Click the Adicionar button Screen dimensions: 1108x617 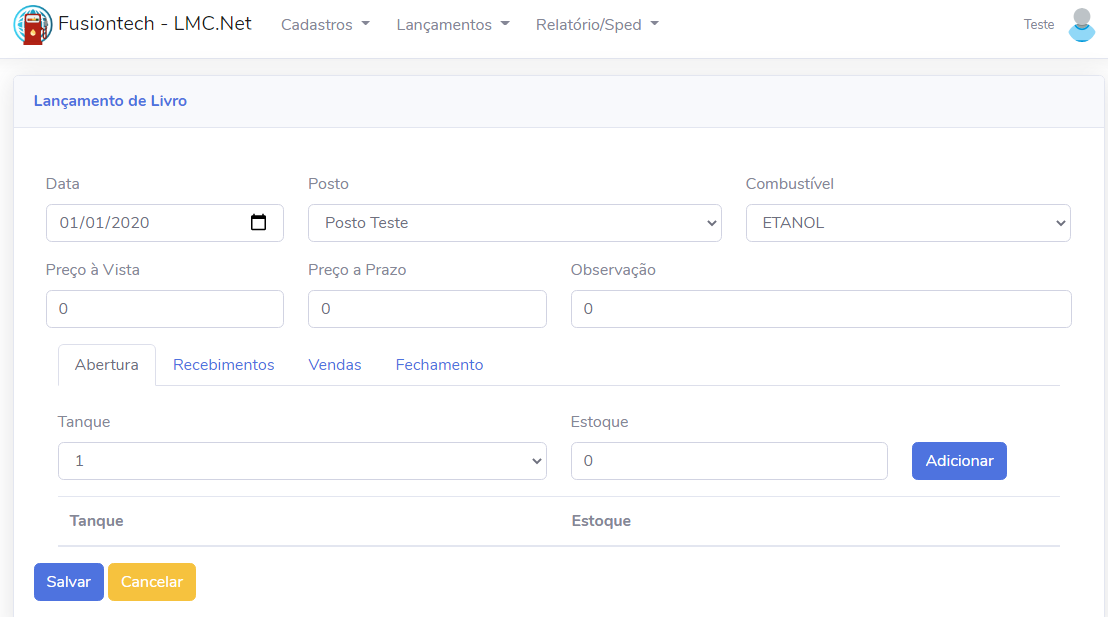tap(959, 461)
